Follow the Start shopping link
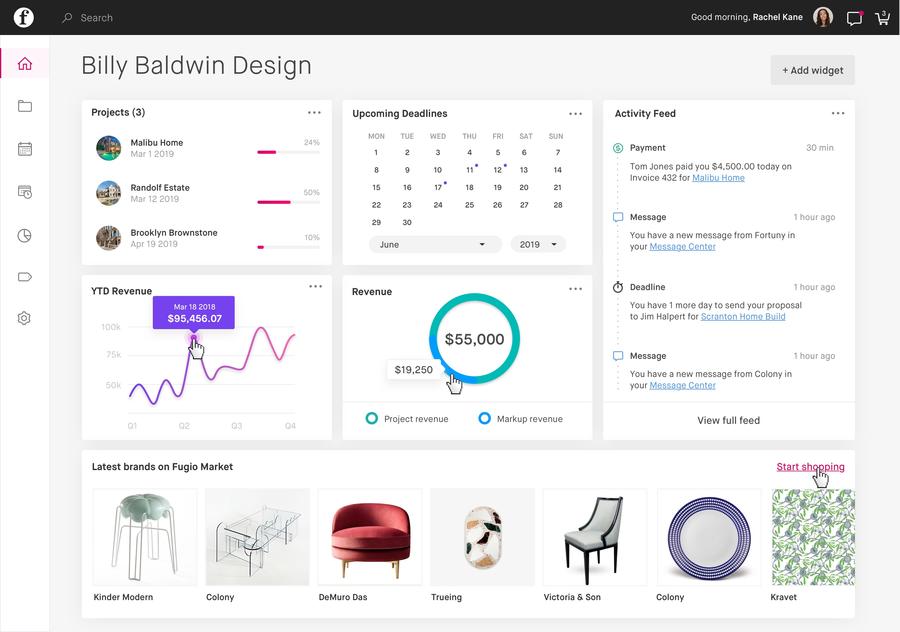The width and height of the screenshot is (900, 632). click(810, 467)
